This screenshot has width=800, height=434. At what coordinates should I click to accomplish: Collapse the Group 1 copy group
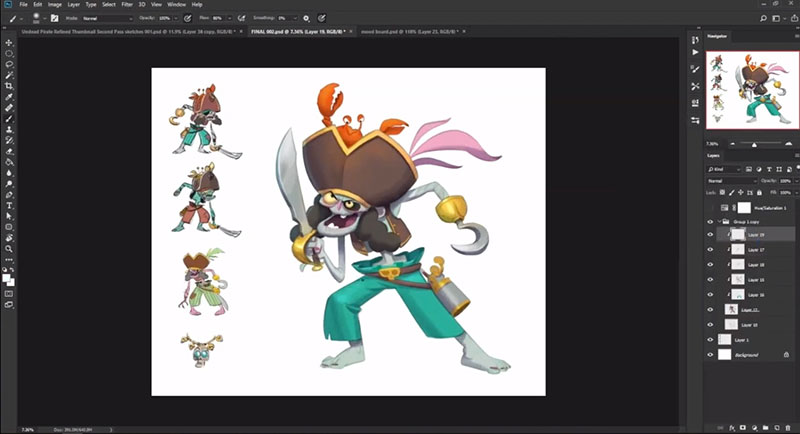721,221
